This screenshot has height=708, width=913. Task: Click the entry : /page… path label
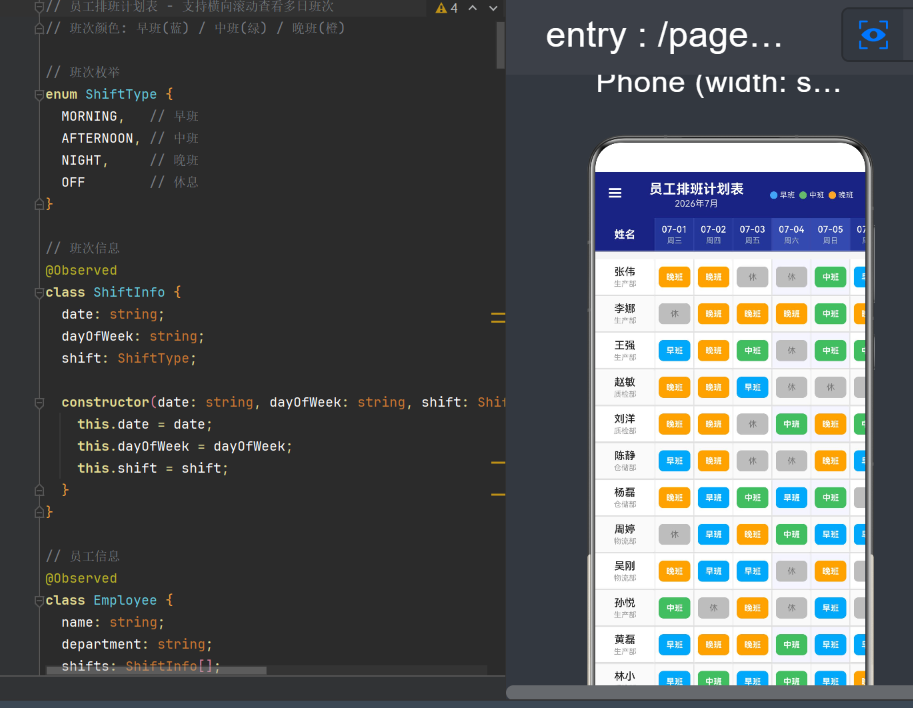pos(663,36)
